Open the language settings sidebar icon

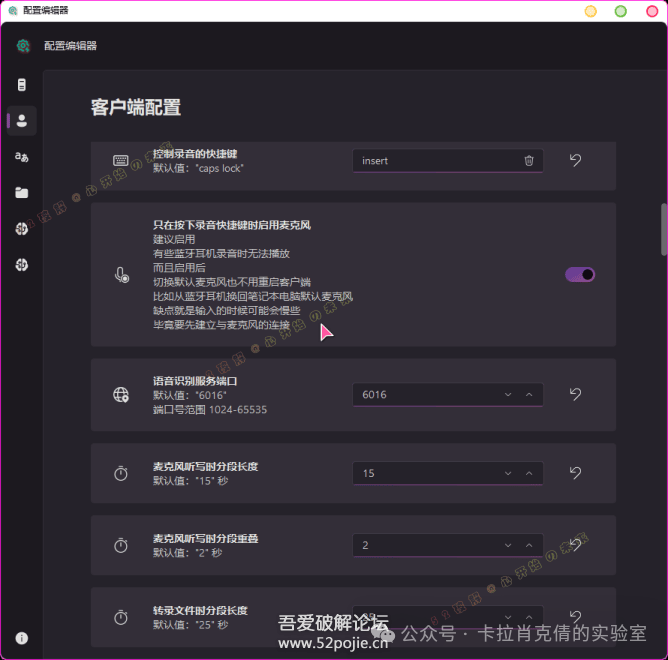[21, 157]
